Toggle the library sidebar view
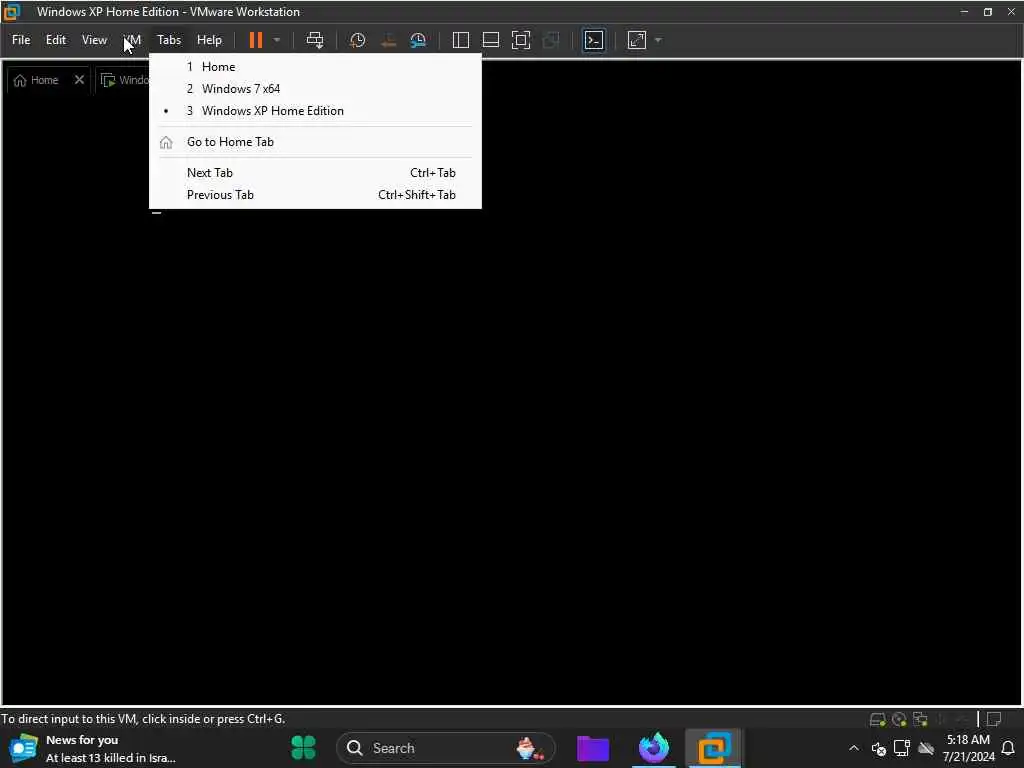Viewport: 1024px width, 768px height. pyautogui.click(x=460, y=40)
